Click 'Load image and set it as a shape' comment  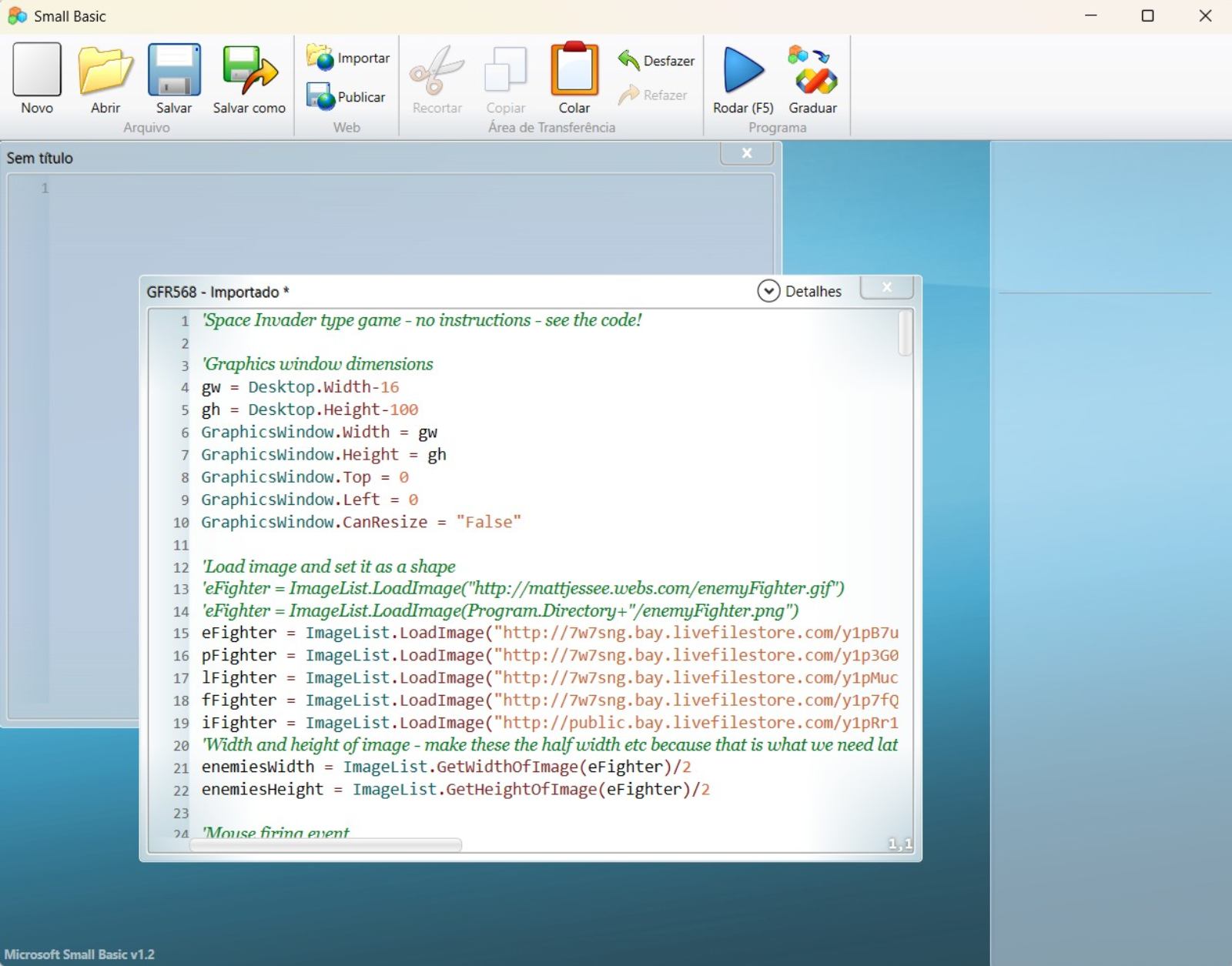tap(328, 567)
